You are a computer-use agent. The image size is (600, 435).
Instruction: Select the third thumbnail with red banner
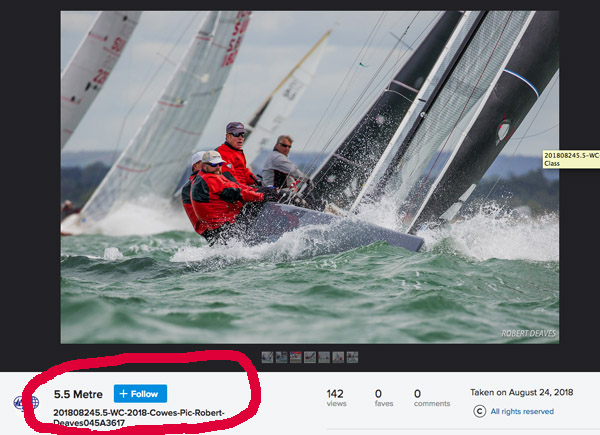click(x=295, y=357)
